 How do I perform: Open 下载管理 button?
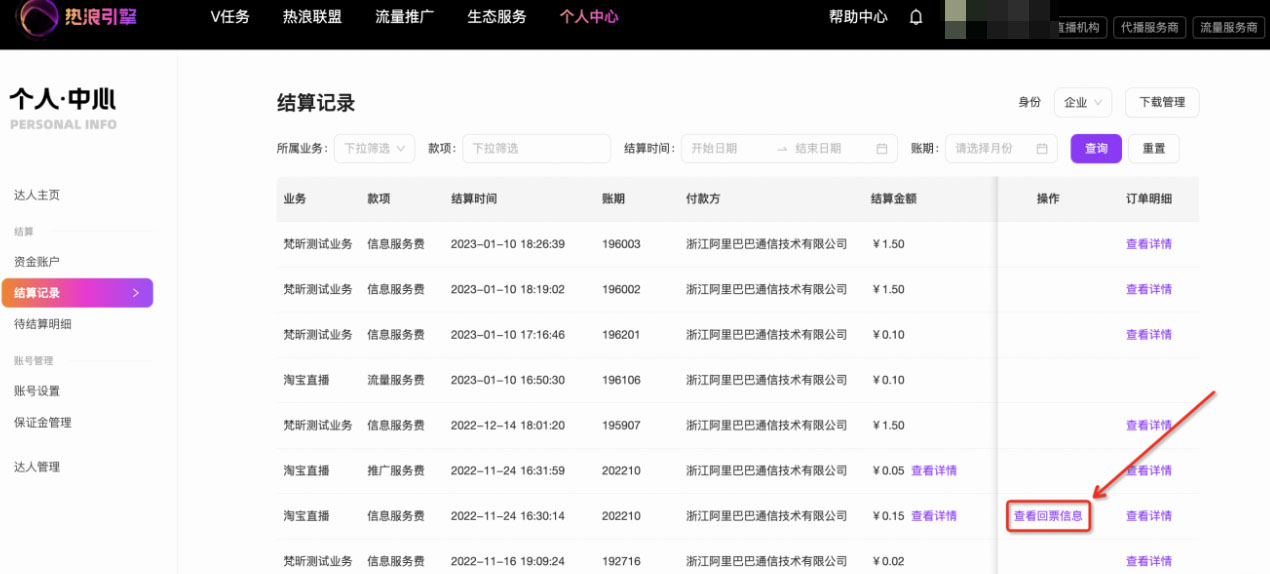1162,102
